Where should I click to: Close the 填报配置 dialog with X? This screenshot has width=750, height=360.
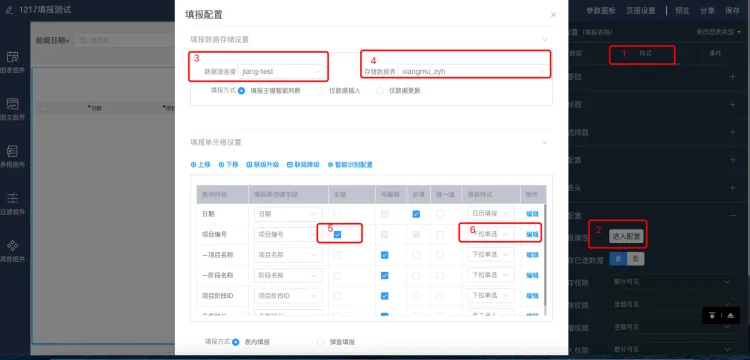pos(553,15)
